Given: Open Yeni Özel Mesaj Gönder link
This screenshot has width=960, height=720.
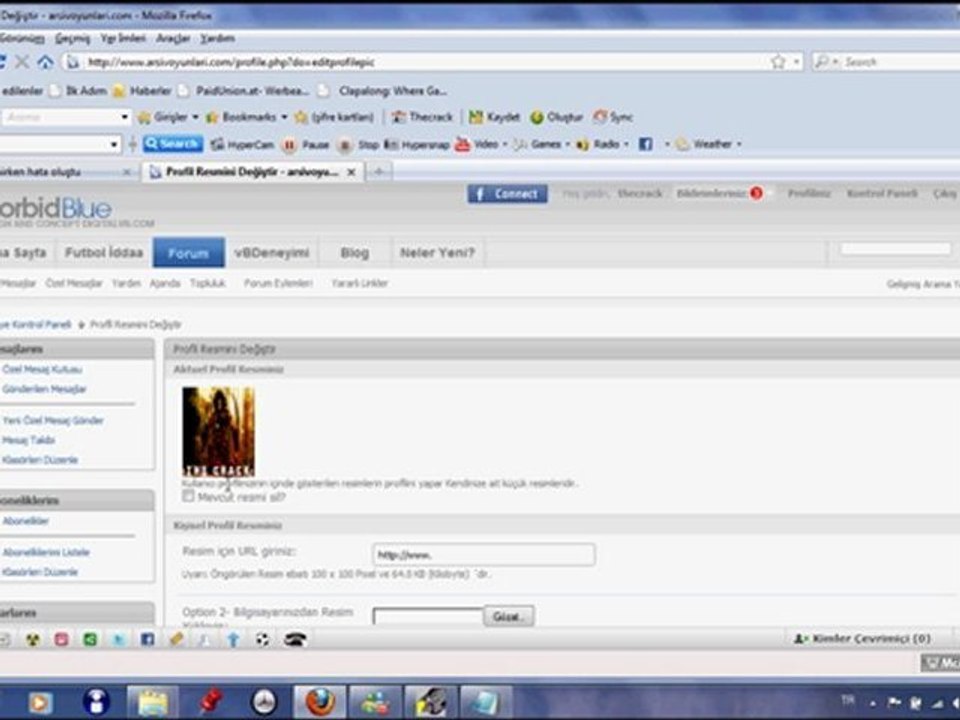Looking at the screenshot, I should click(53, 421).
